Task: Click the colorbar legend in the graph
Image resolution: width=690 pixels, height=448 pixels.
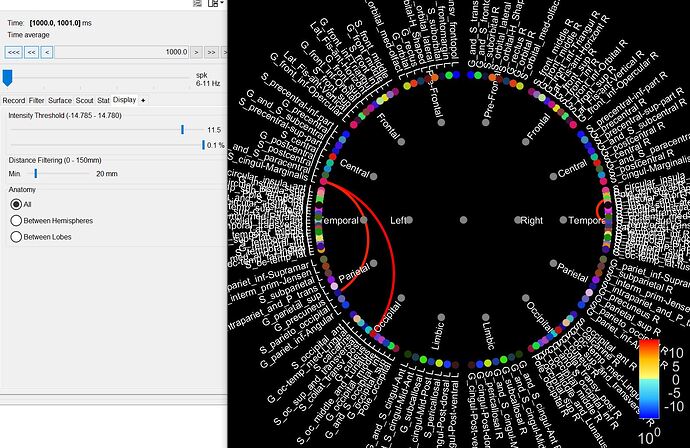Action: [x=649, y=378]
